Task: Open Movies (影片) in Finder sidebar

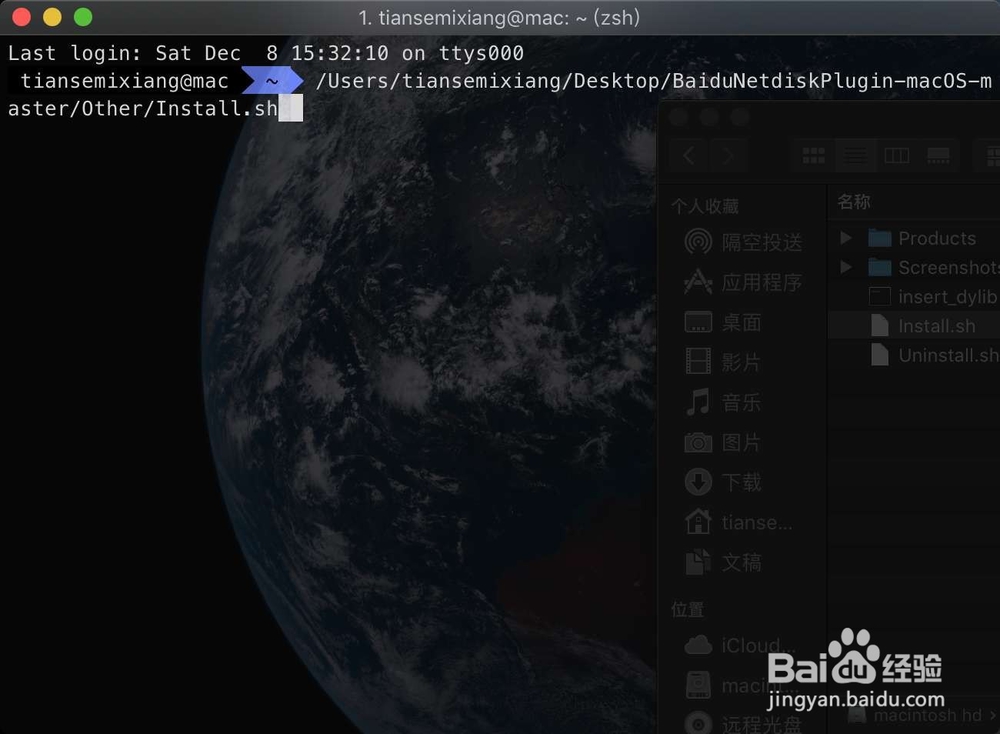Action: point(723,362)
